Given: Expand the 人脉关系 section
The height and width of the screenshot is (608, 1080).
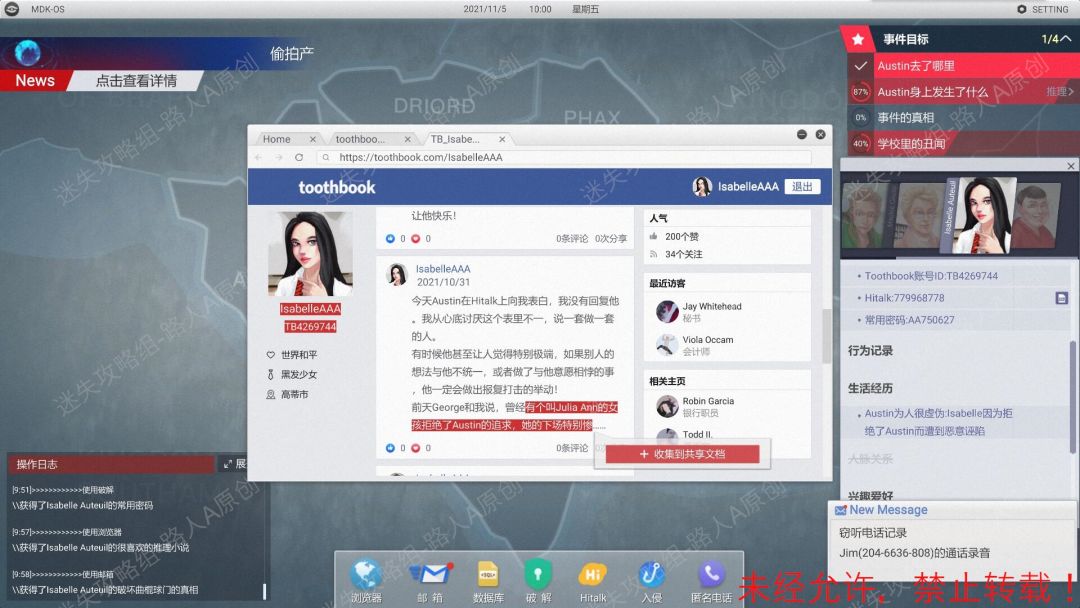Looking at the screenshot, I should tap(870, 459).
